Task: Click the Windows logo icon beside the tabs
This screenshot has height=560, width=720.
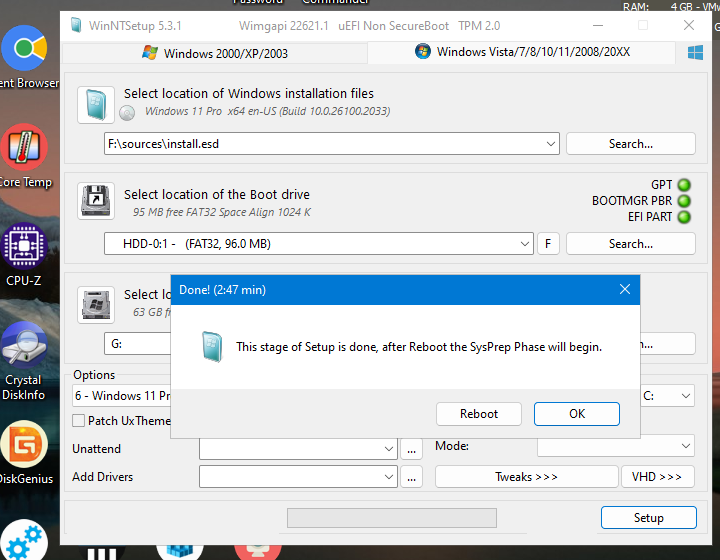Action: pyautogui.click(x=695, y=52)
